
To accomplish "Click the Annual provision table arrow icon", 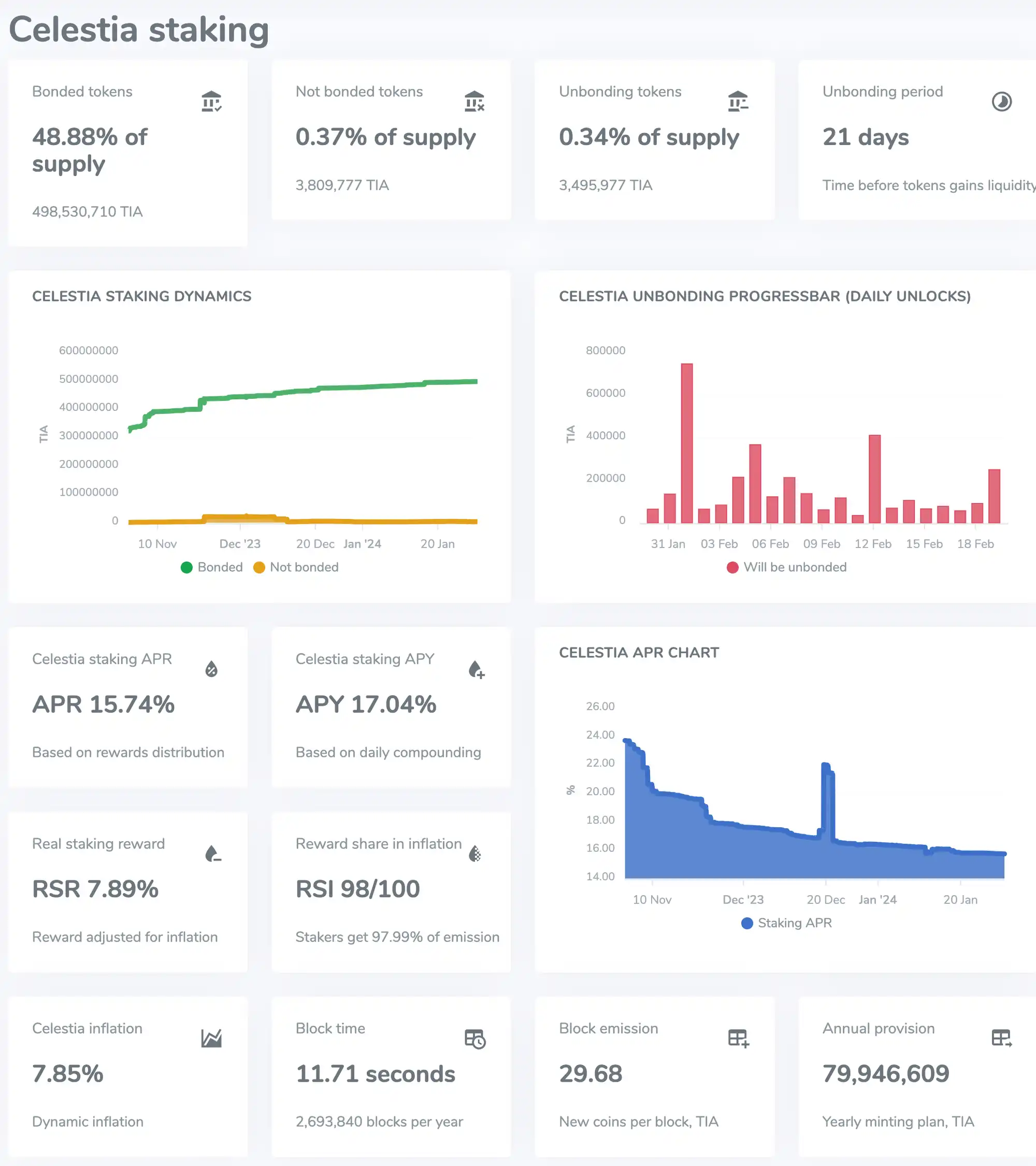I will coord(1001,1038).
